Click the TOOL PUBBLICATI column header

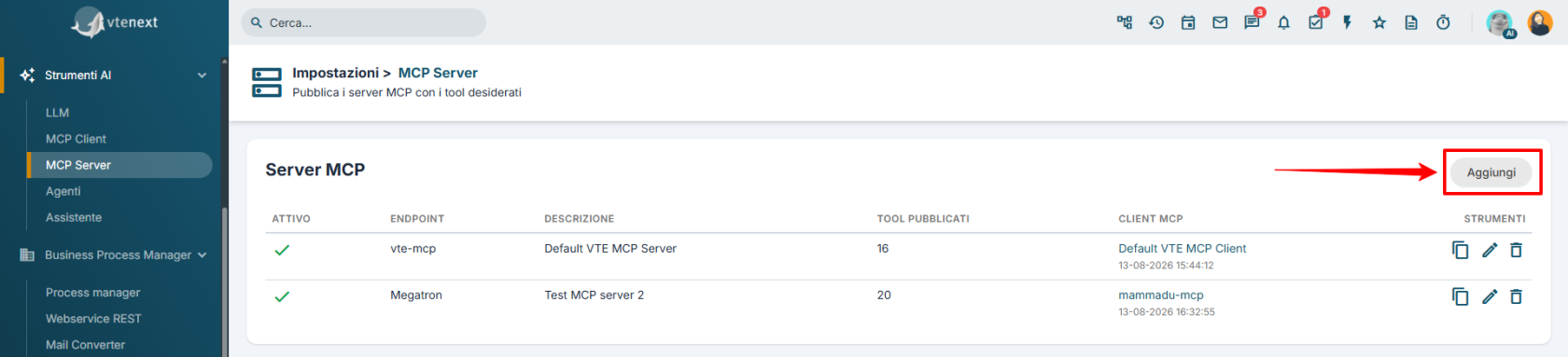point(923,219)
